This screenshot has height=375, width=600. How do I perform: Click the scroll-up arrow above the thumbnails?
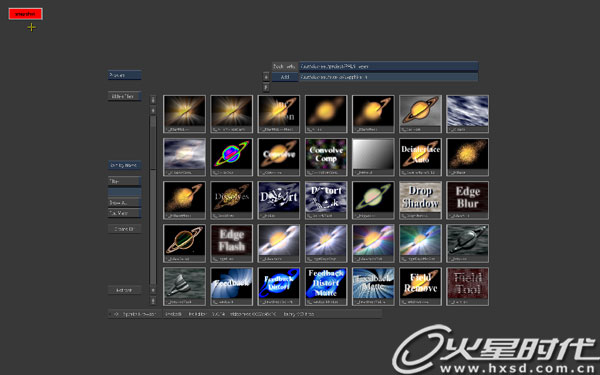[x=153, y=110]
